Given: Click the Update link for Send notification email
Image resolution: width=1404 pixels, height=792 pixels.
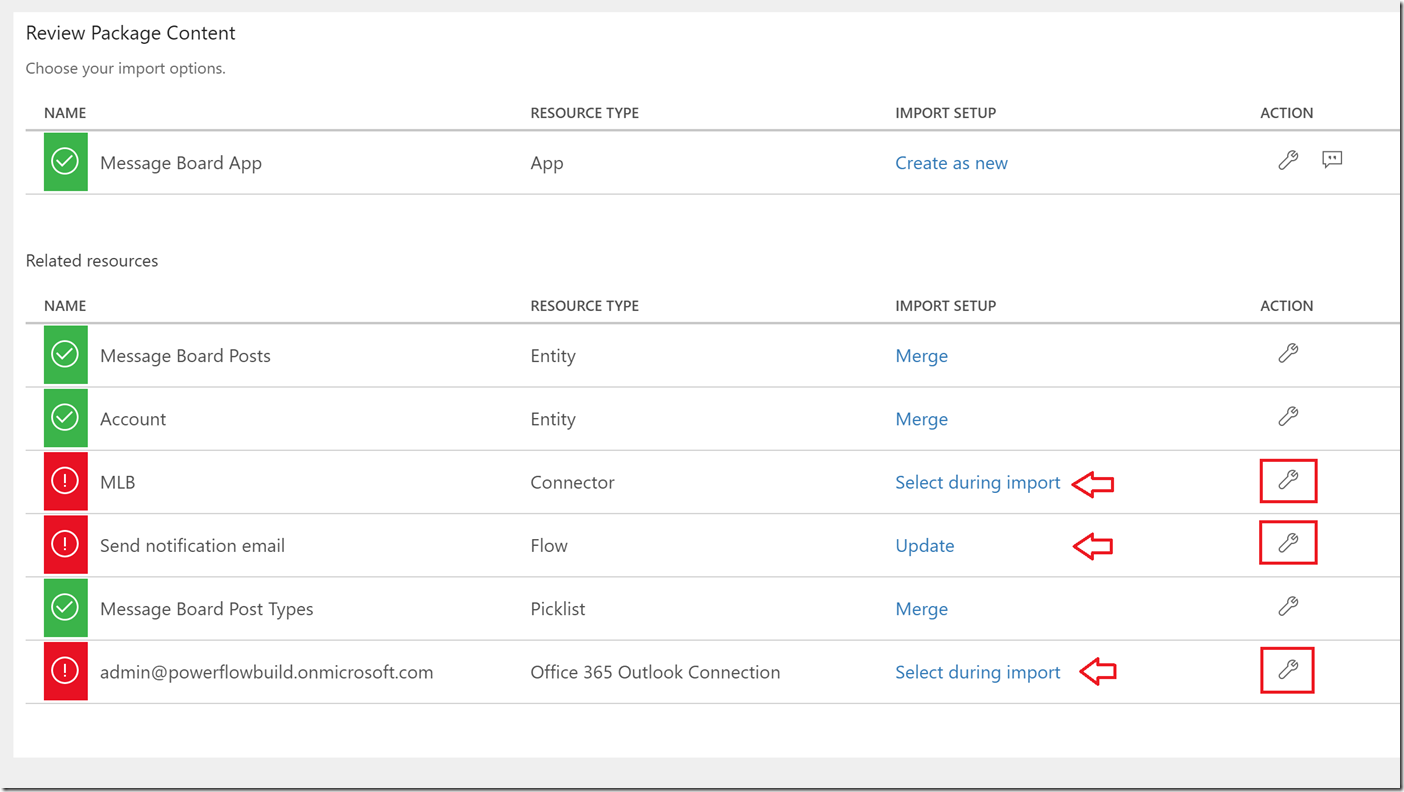Looking at the screenshot, I should (924, 545).
